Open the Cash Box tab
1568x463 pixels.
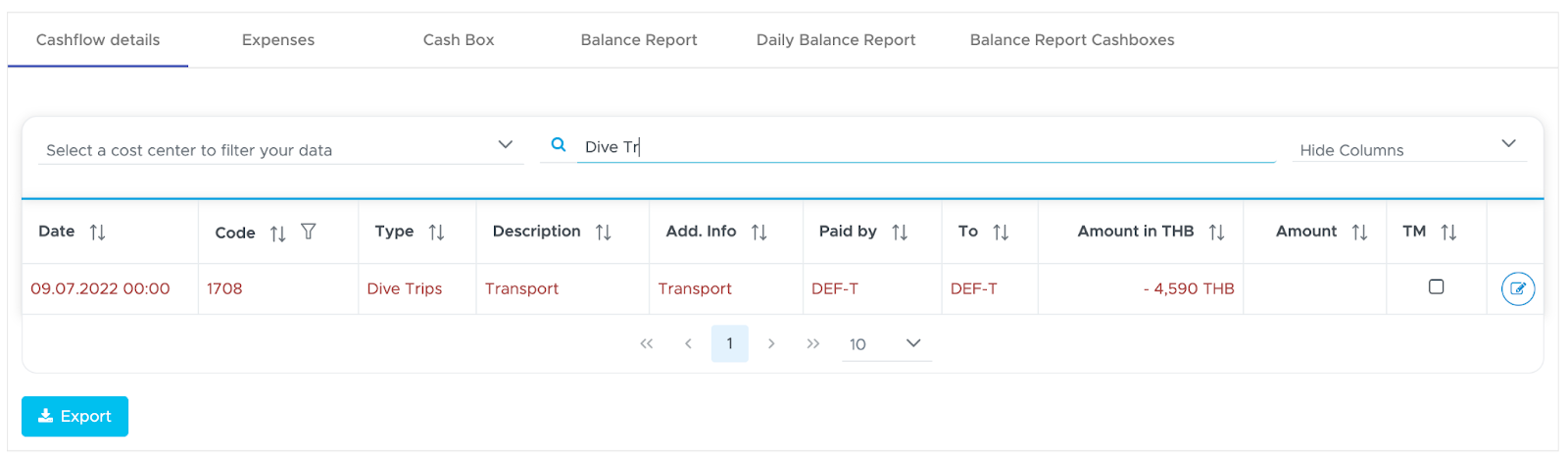point(459,40)
